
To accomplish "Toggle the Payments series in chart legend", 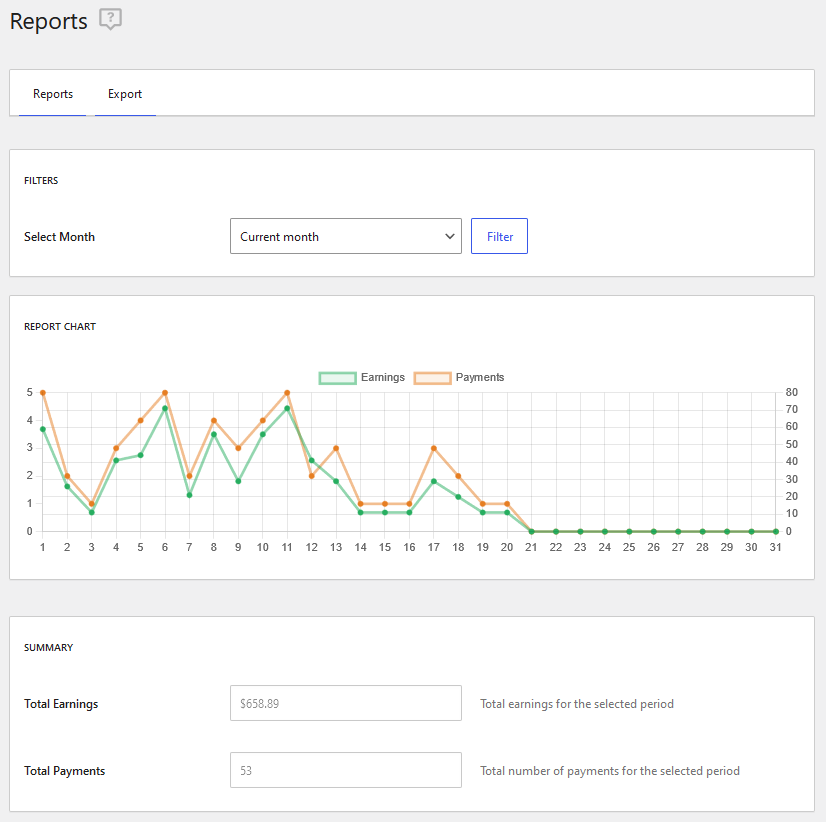I will point(460,378).
